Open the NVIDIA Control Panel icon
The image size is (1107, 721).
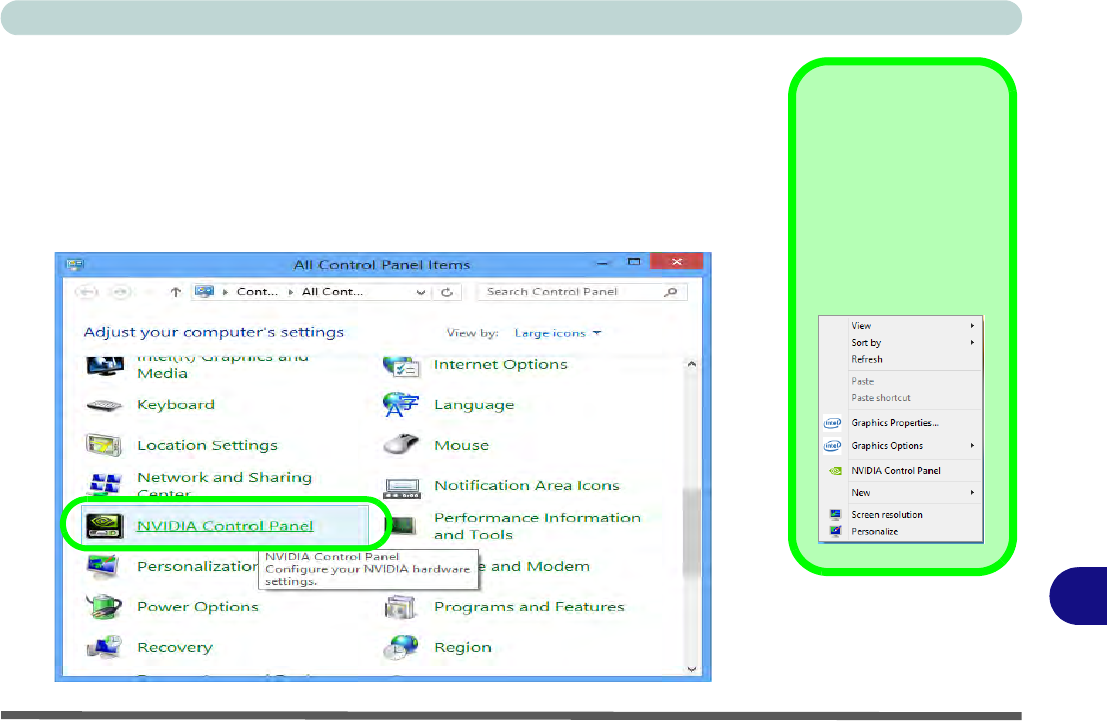tap(104, 525)
